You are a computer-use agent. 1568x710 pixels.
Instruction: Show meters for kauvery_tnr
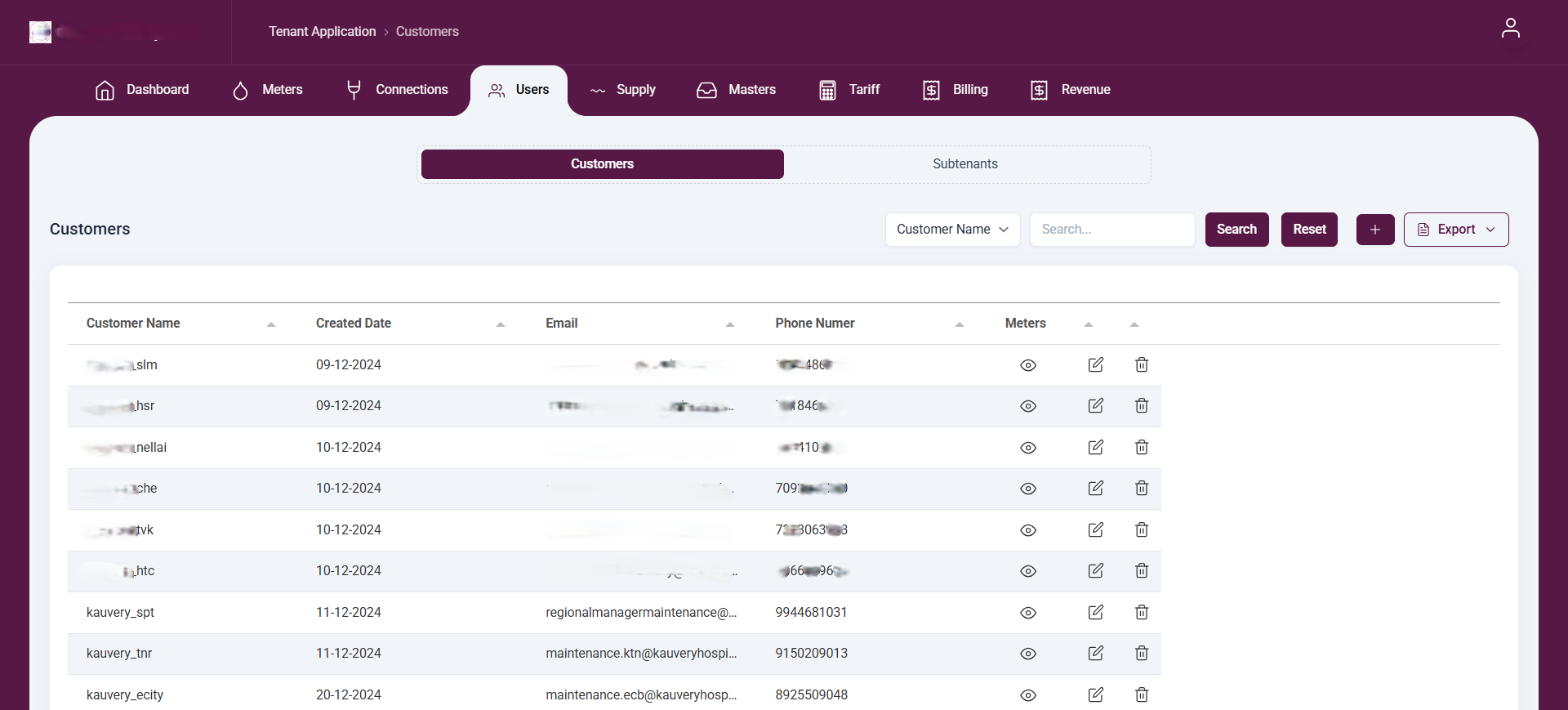pyautogui.click(x=1027, y=654)
